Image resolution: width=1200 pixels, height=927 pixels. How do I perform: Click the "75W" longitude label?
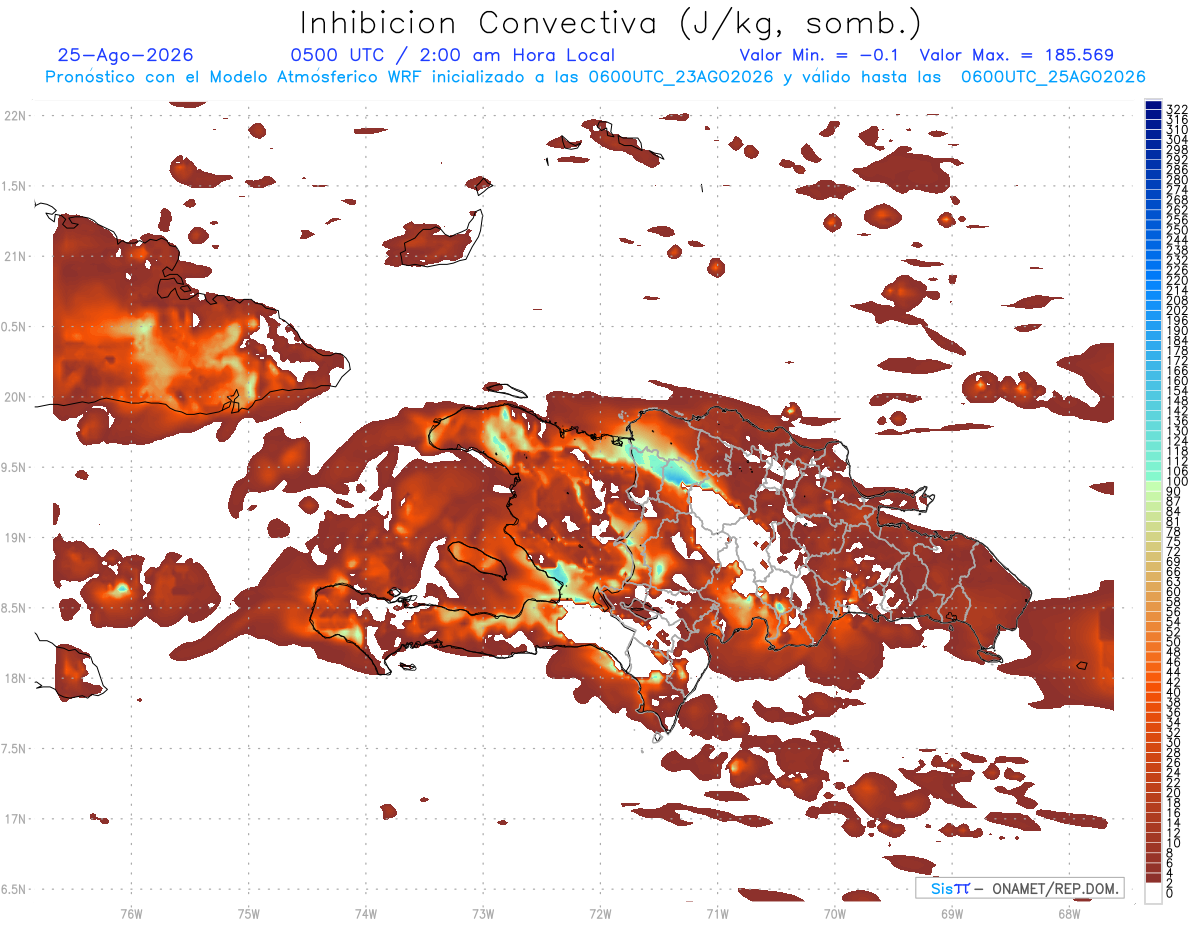(249, 913)
